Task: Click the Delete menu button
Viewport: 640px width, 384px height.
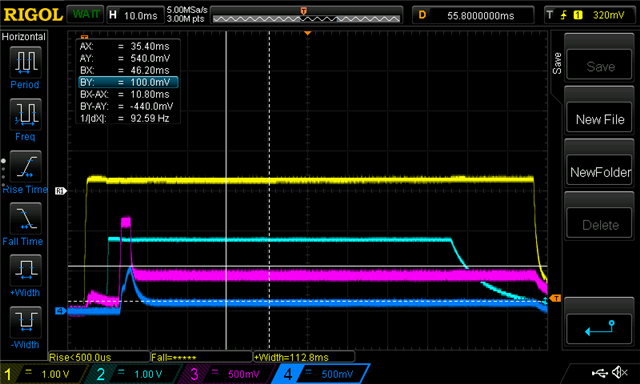Action: coord(599,224)
